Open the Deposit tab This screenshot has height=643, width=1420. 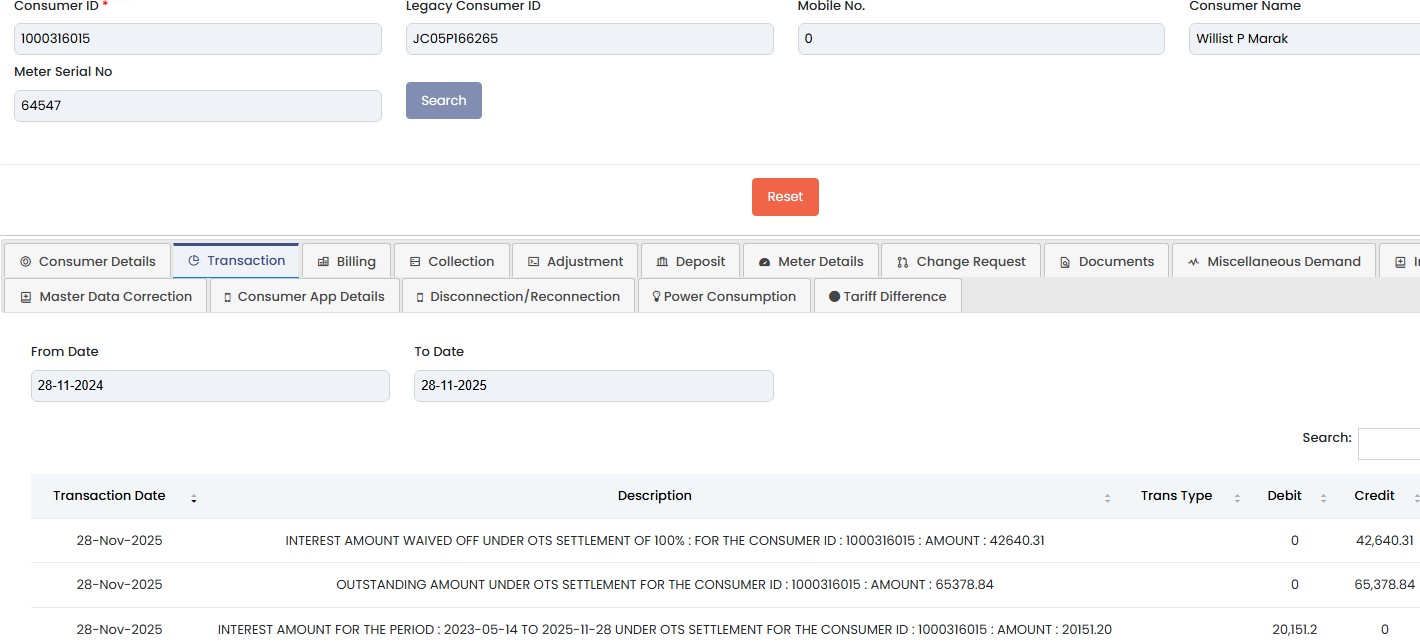click(690, 261)
